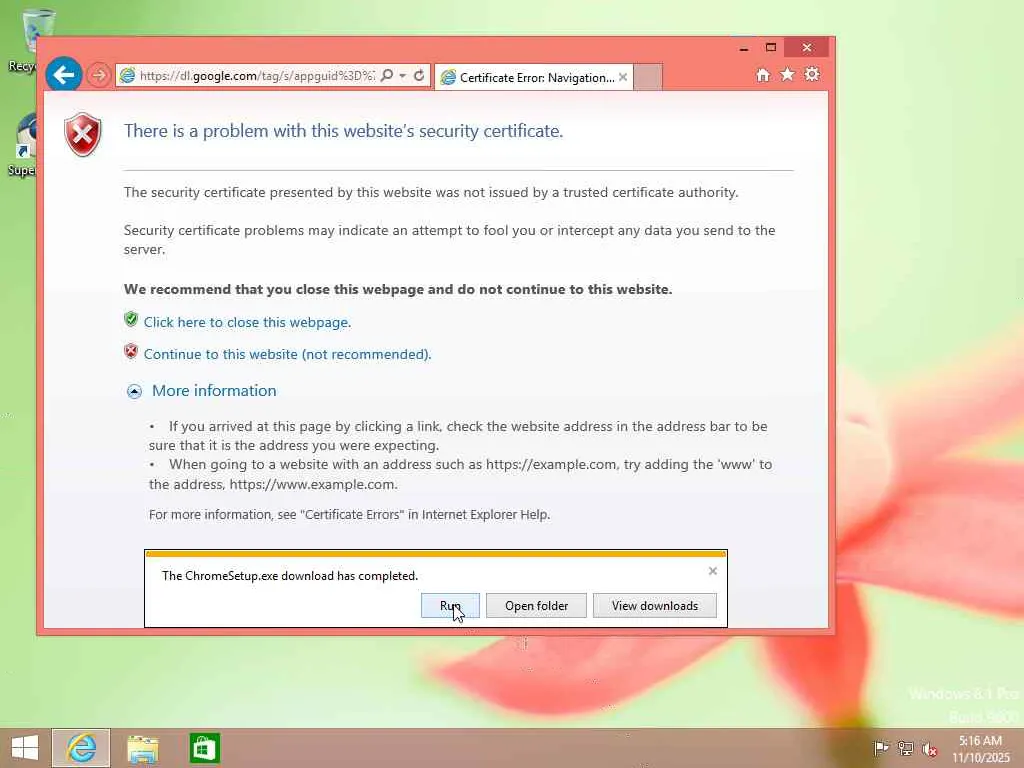Collapse the More information section arrow
The height and width of the screenshot is (768, 1024).
[134, 391]
